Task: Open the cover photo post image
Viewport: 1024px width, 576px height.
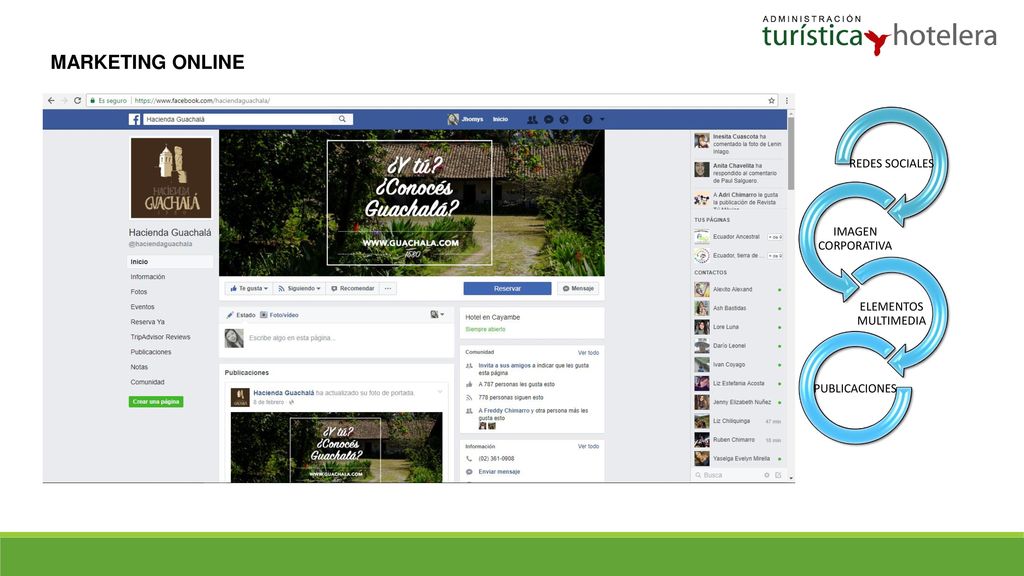Action: pos(336,447)
